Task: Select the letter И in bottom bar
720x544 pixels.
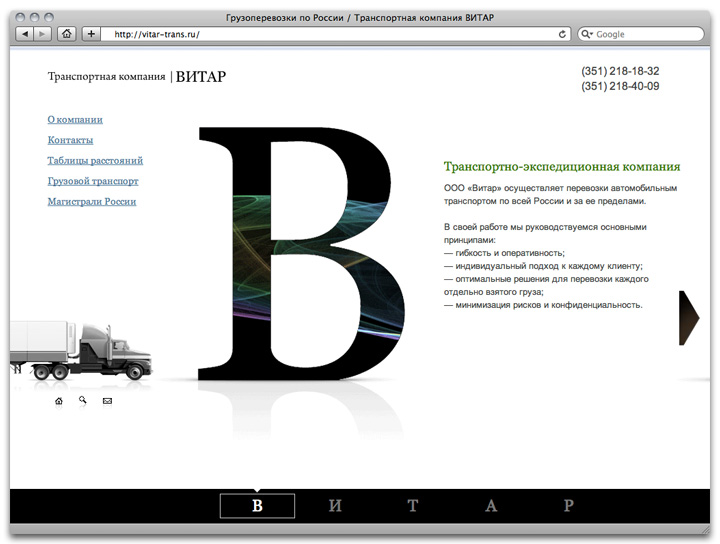Action: coord(335,506)
